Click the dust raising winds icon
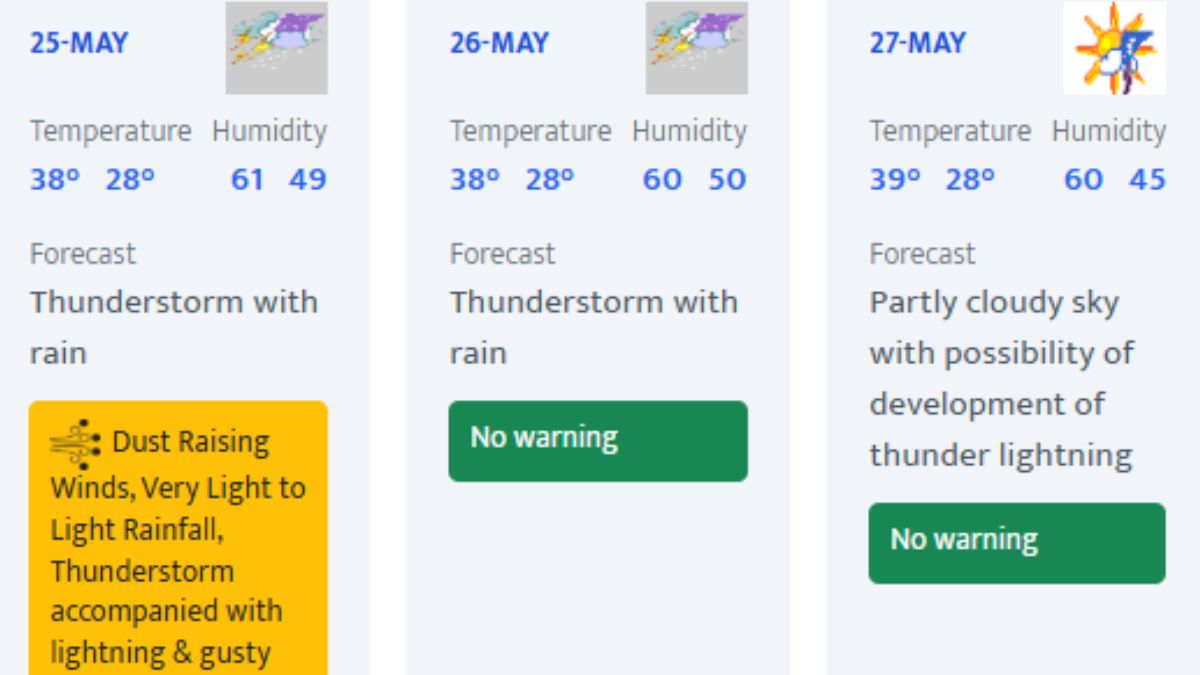 [75, 444]
